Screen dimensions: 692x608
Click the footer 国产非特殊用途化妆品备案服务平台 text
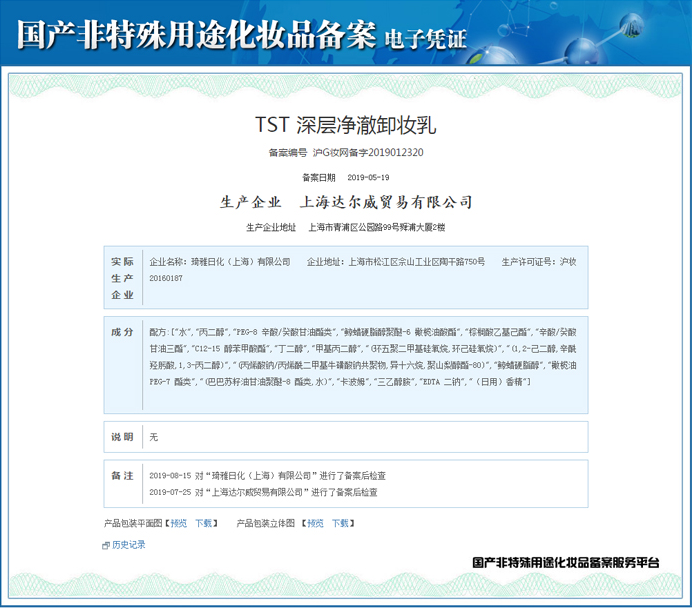(566, 563)
